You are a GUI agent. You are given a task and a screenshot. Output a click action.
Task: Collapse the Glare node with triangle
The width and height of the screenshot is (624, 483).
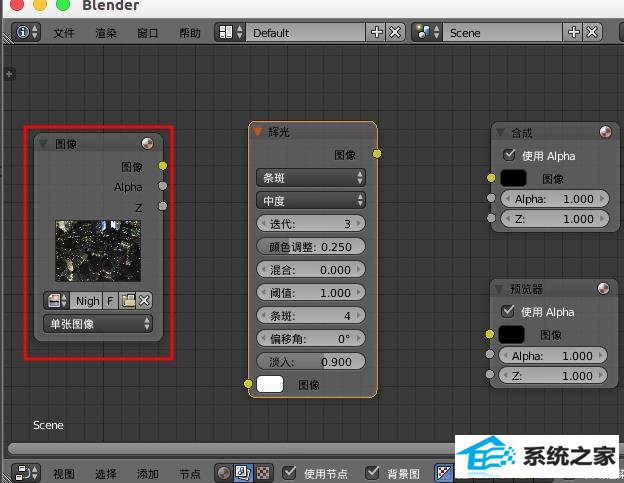[x=258, y=132]
